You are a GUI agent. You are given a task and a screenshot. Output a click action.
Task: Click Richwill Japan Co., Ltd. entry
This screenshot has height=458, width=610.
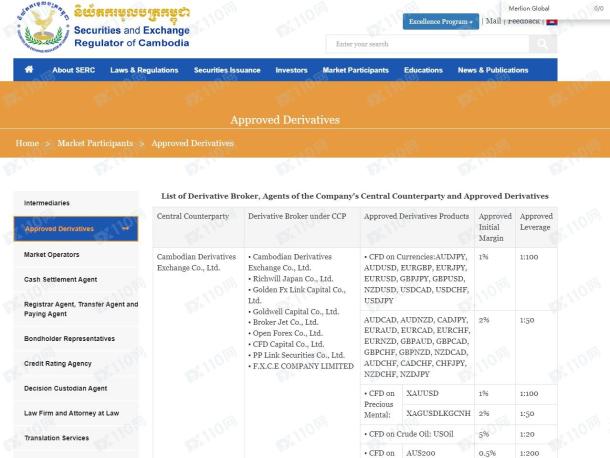(293, 279)
